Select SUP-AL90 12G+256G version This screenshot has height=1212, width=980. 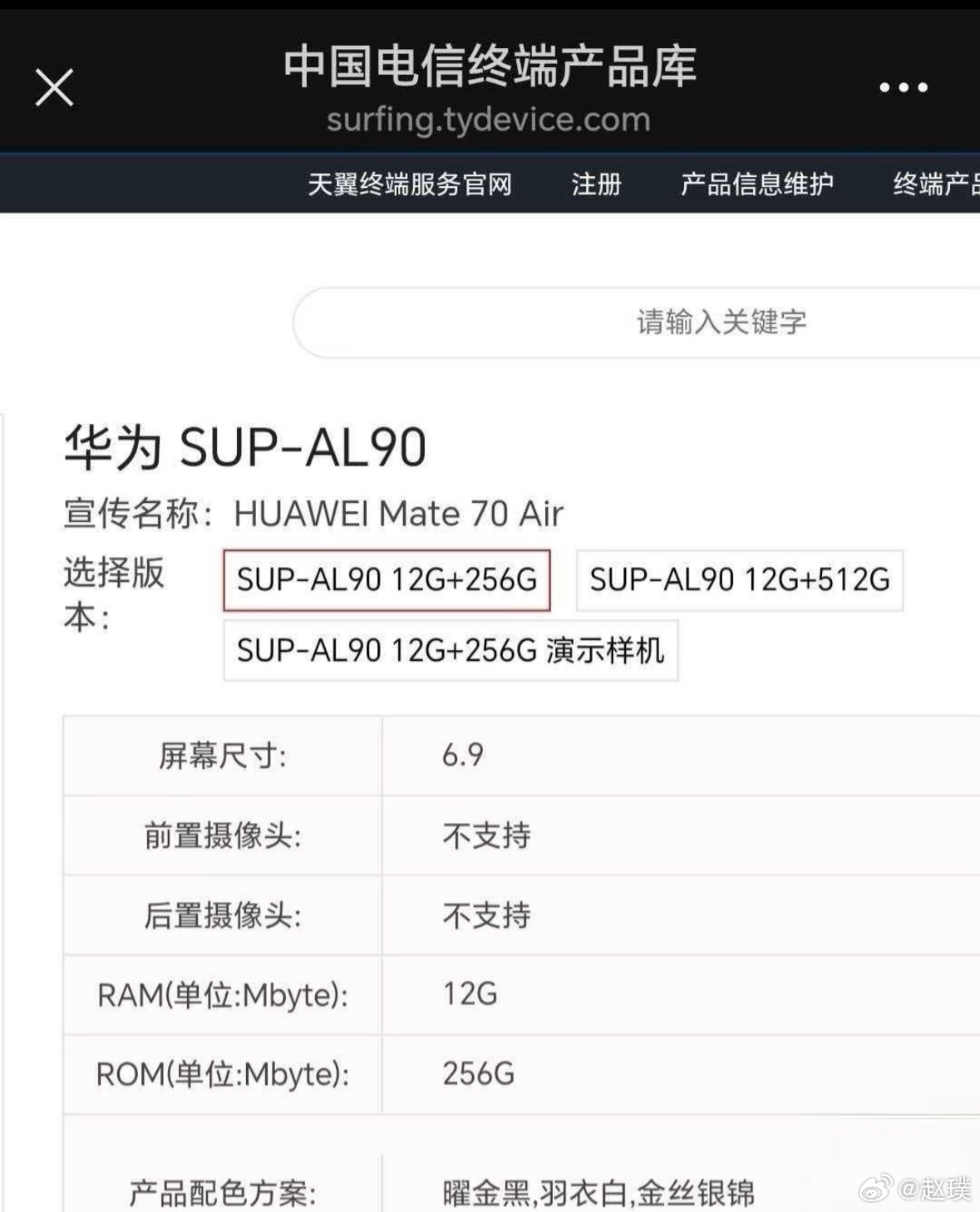coord(387,580)
